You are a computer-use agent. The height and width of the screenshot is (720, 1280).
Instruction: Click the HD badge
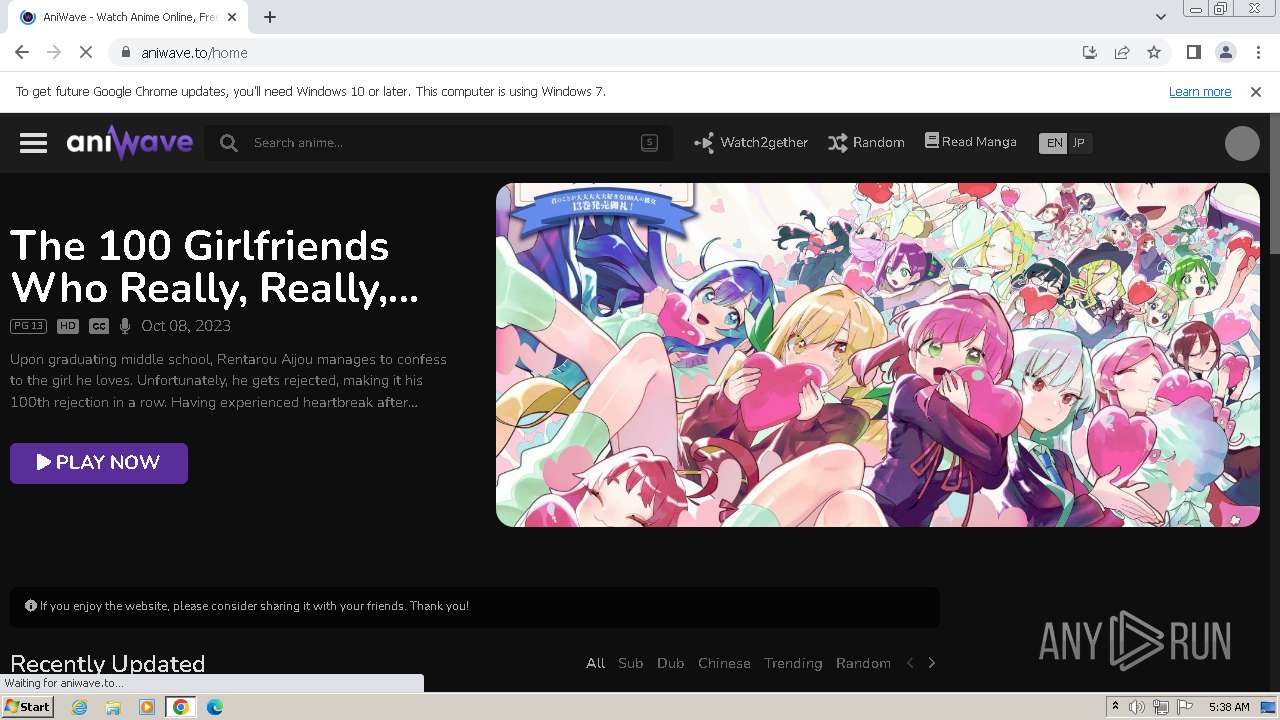[67, 326]
